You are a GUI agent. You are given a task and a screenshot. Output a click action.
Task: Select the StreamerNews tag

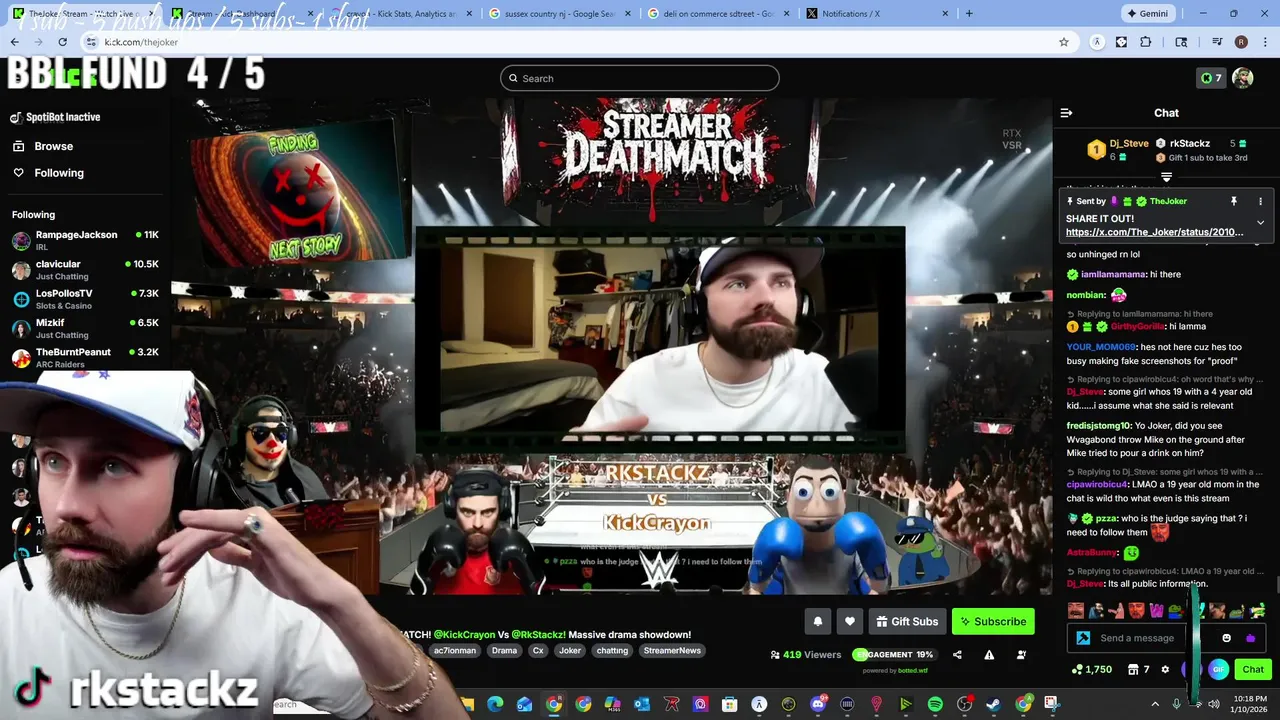tap(673, 650)
